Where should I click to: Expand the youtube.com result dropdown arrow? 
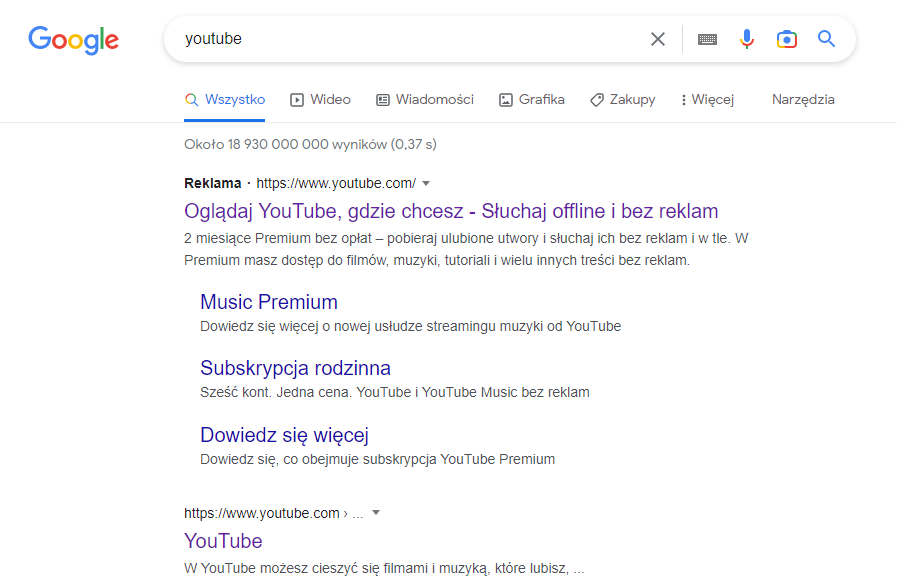click(x=376, y=513)
